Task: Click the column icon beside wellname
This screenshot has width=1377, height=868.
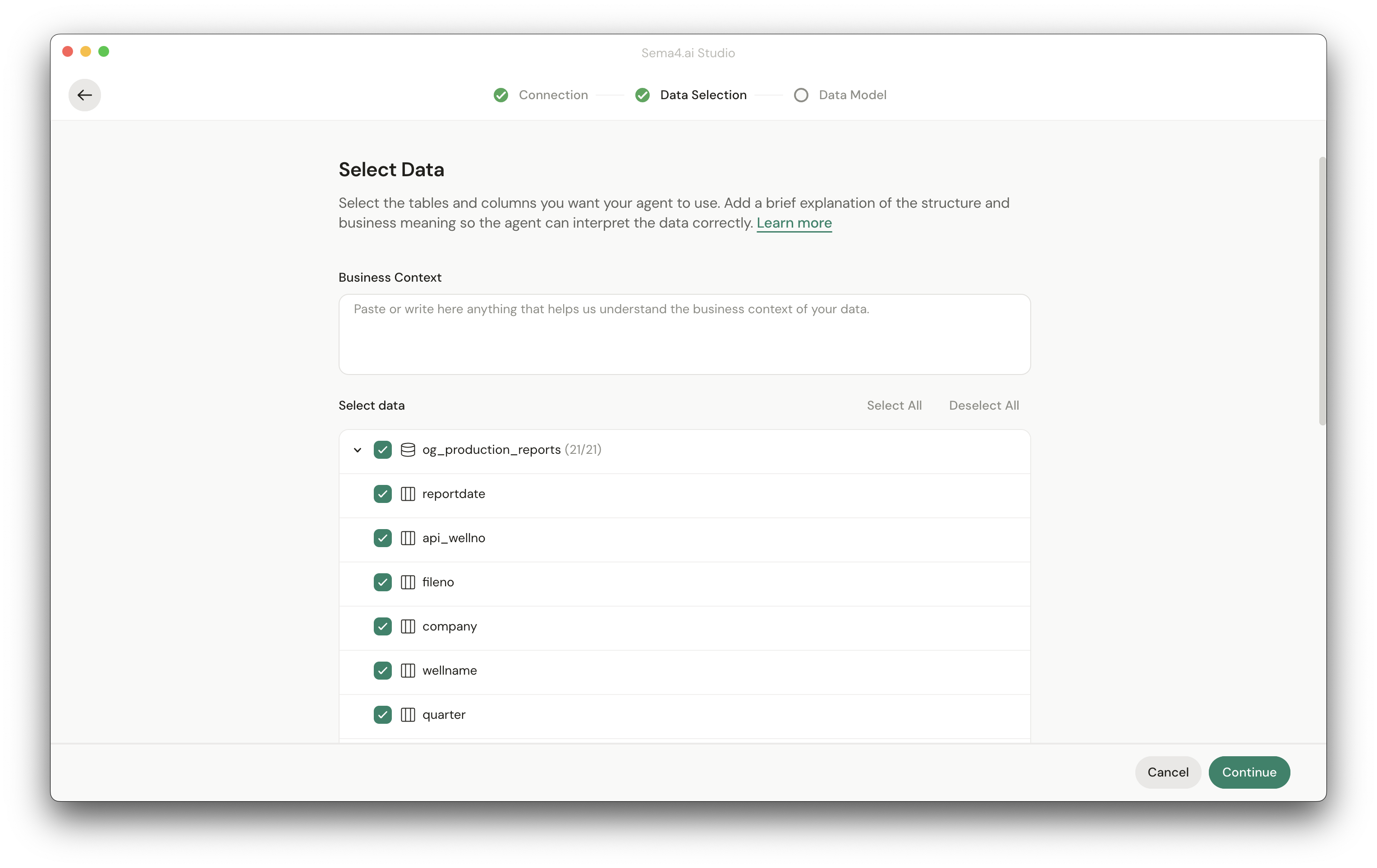Action: point(408,670)
